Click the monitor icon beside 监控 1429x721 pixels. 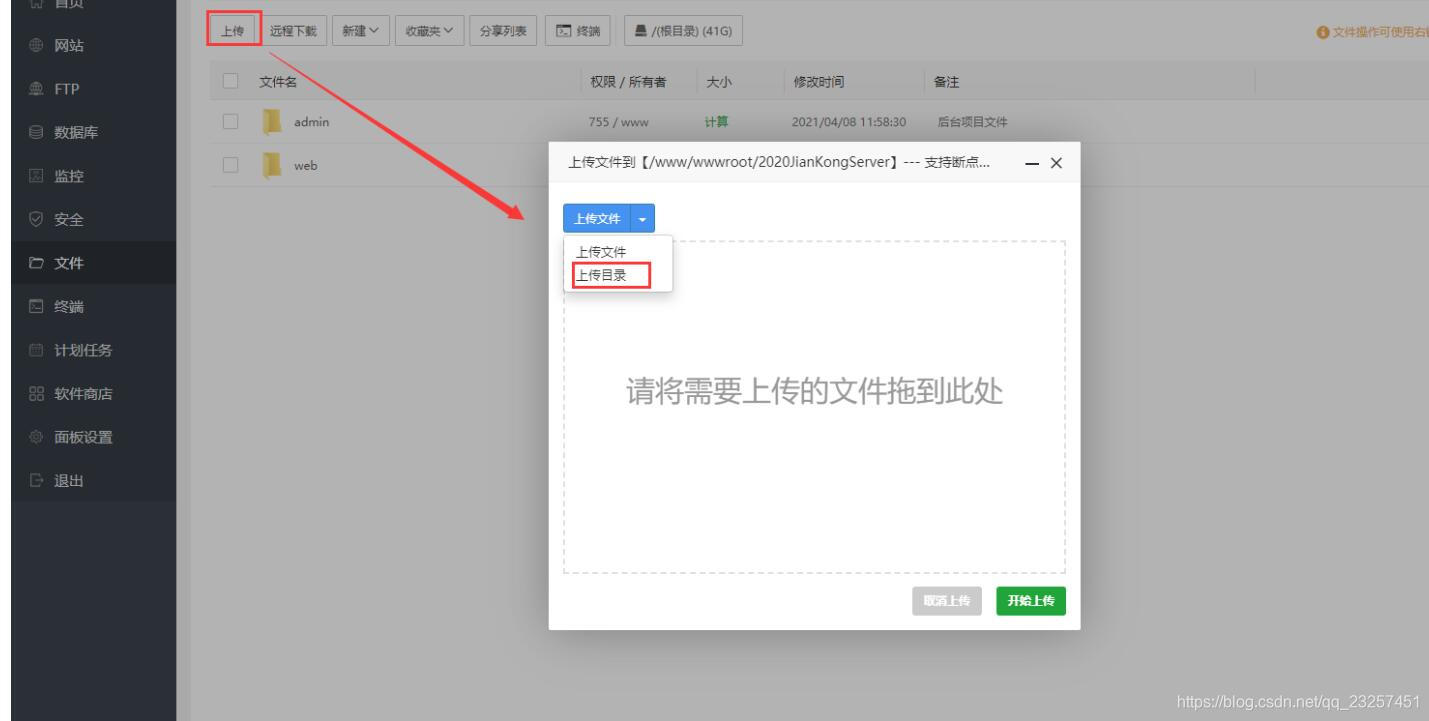point(38,177)
